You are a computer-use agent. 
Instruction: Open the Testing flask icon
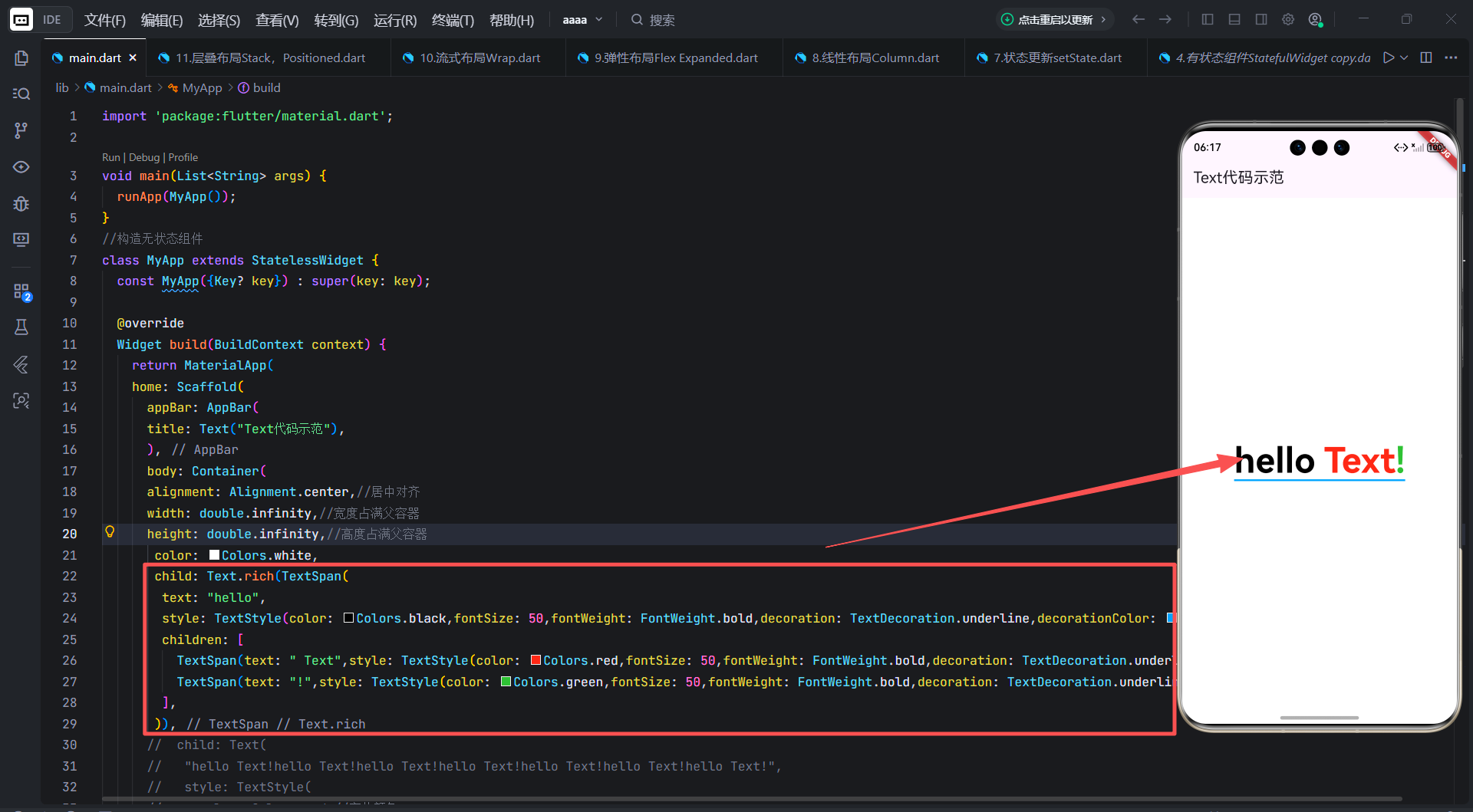point(21,327)
